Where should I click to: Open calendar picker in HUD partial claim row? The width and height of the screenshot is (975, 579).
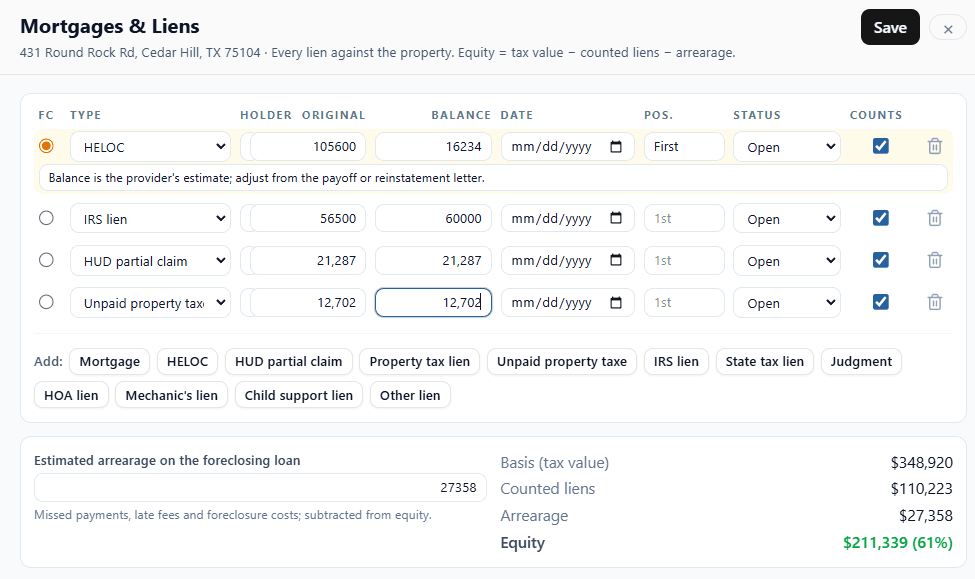(616, 261)
